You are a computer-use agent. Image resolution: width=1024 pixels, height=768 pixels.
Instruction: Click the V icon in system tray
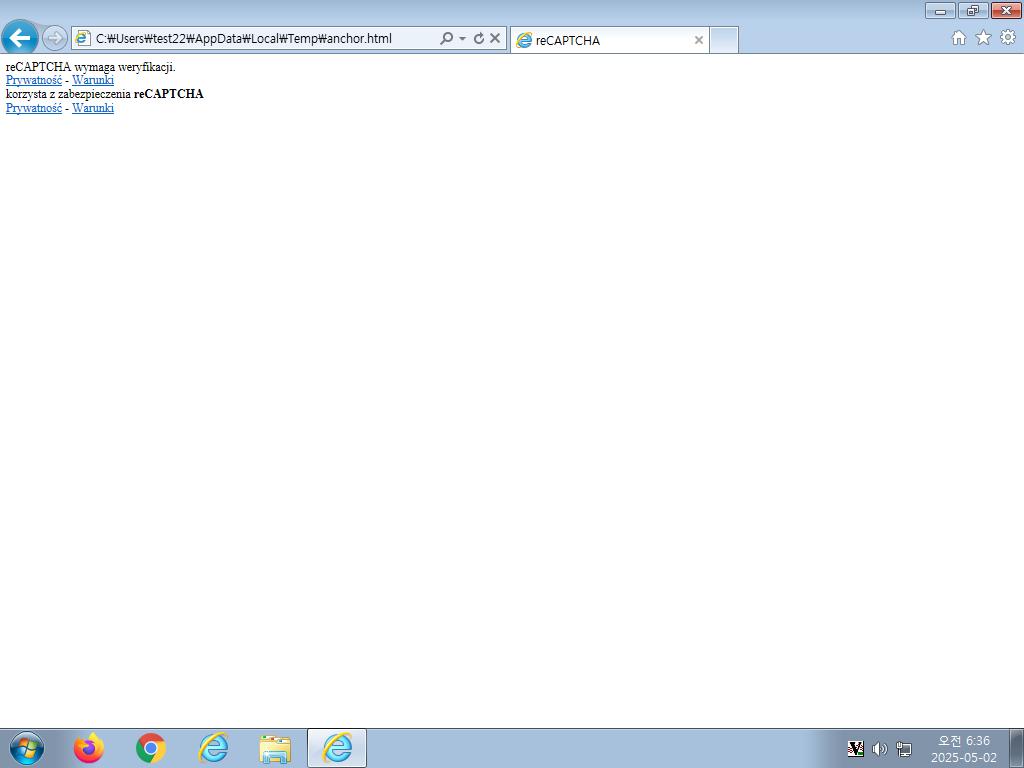pyautogui.click(x=856, y=749)
